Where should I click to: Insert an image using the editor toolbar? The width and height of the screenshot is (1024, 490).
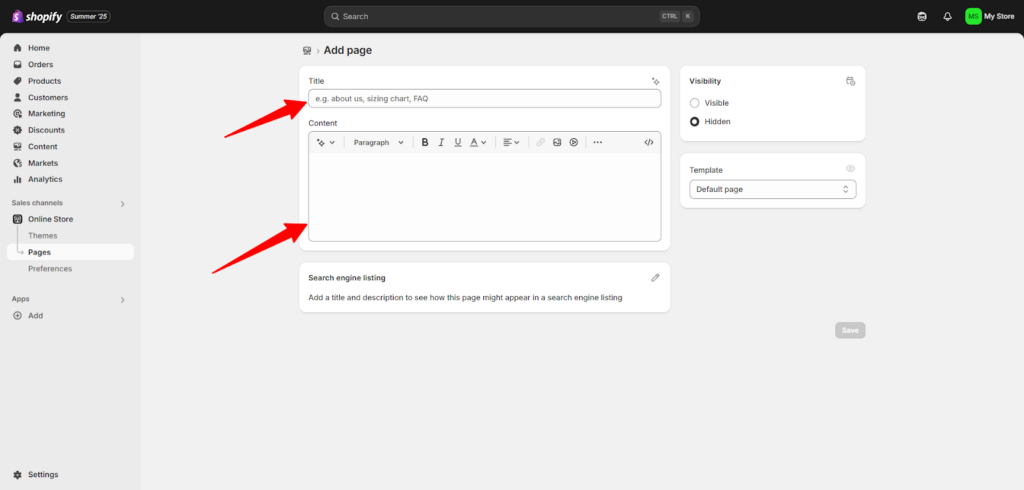pos(557,143)
